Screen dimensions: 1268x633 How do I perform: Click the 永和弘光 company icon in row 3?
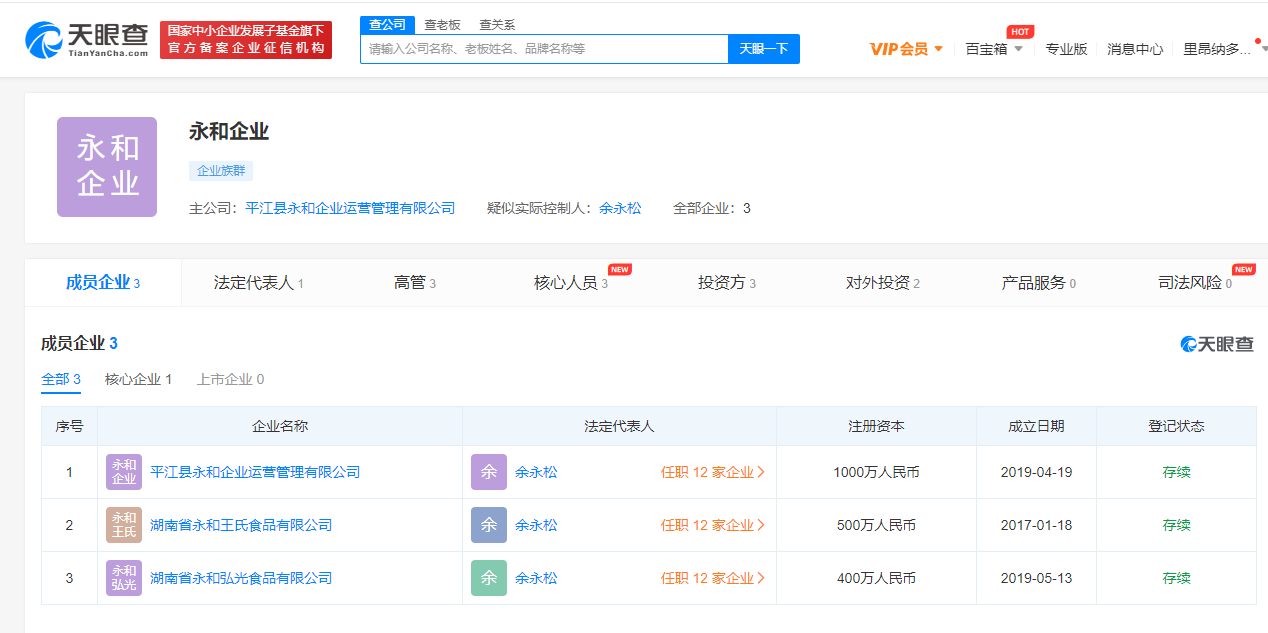tap(124, 578)
